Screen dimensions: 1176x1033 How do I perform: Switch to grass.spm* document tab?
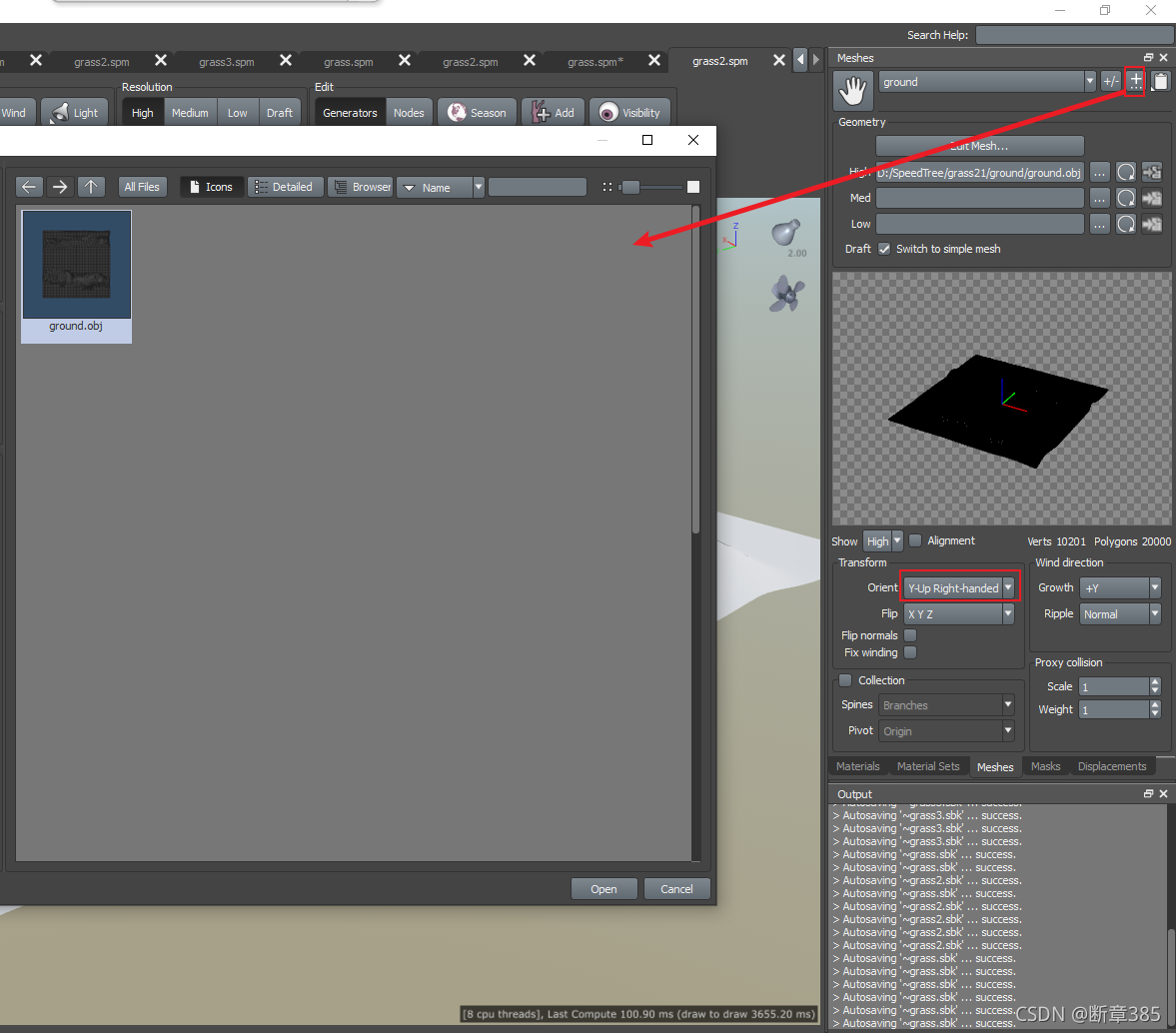click(595, 62)
